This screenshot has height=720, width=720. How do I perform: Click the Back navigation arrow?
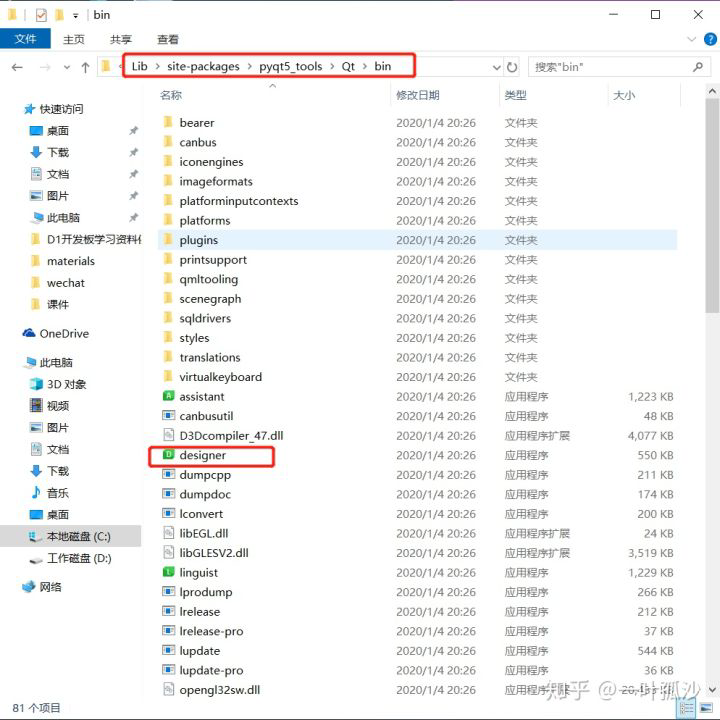17,68
